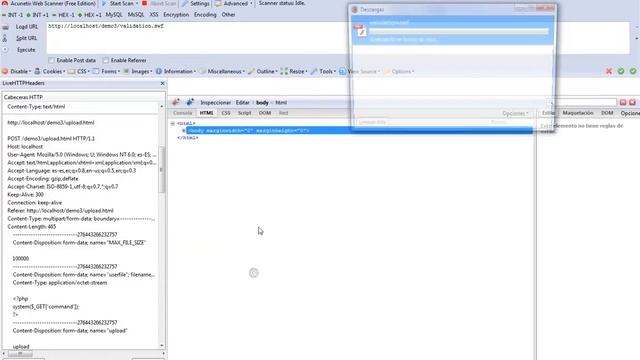Image resolution: width=640 pixels, height=360 pixels.
Task: Click the Execute icon in HackBar
Action: coord(5,50)
